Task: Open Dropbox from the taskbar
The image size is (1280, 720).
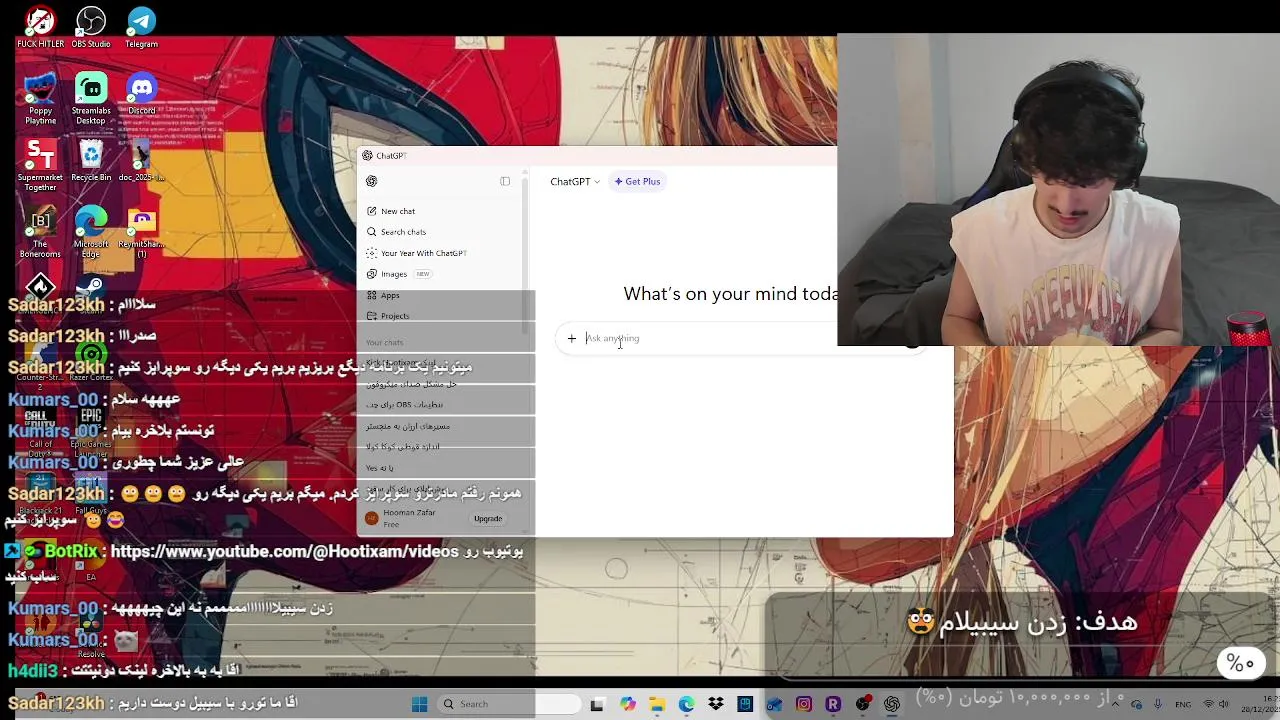Action: [716, 704]
